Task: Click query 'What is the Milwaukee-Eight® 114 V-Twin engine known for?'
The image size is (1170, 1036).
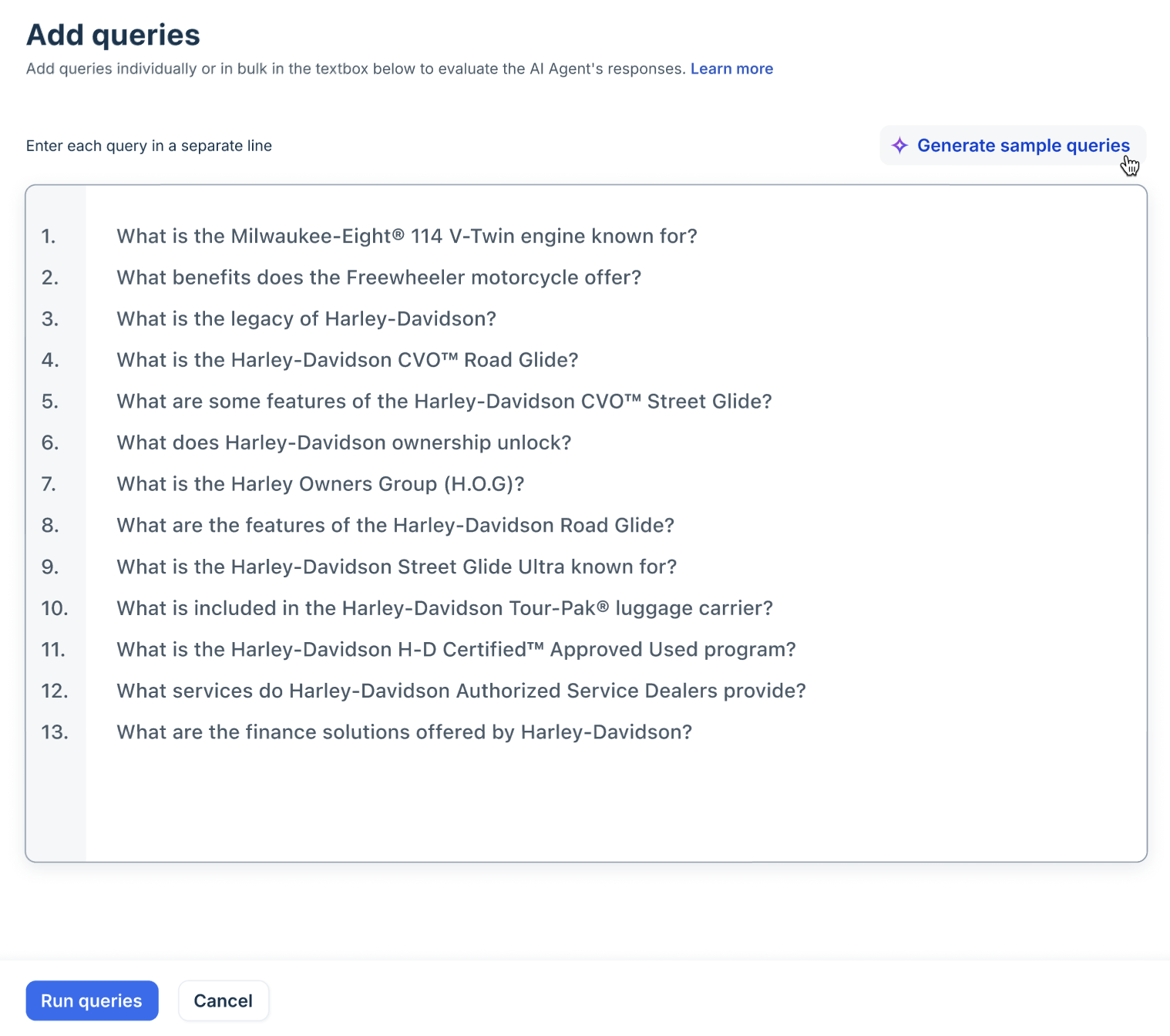Action: point(407,236)
